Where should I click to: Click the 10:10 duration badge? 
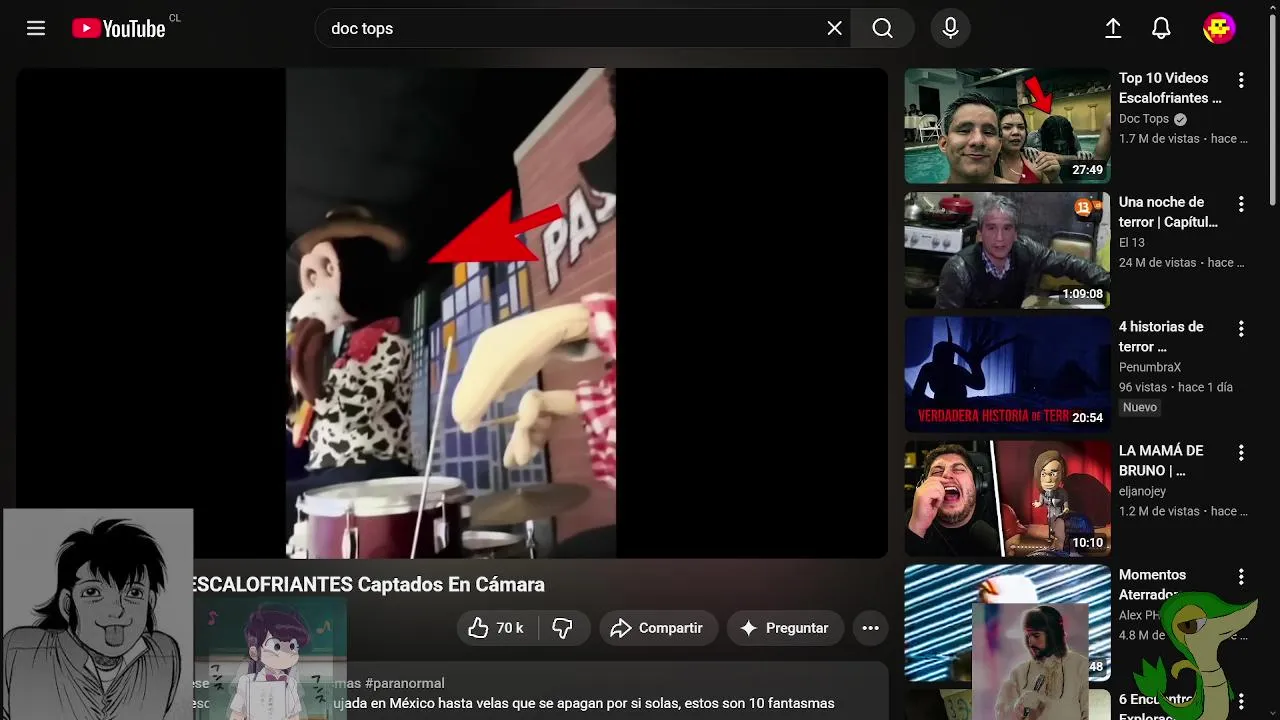coord(1087,543)
